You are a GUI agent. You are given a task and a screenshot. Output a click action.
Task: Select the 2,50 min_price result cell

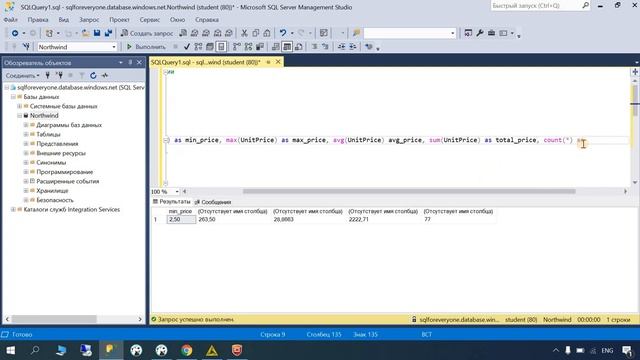(181, 220)
